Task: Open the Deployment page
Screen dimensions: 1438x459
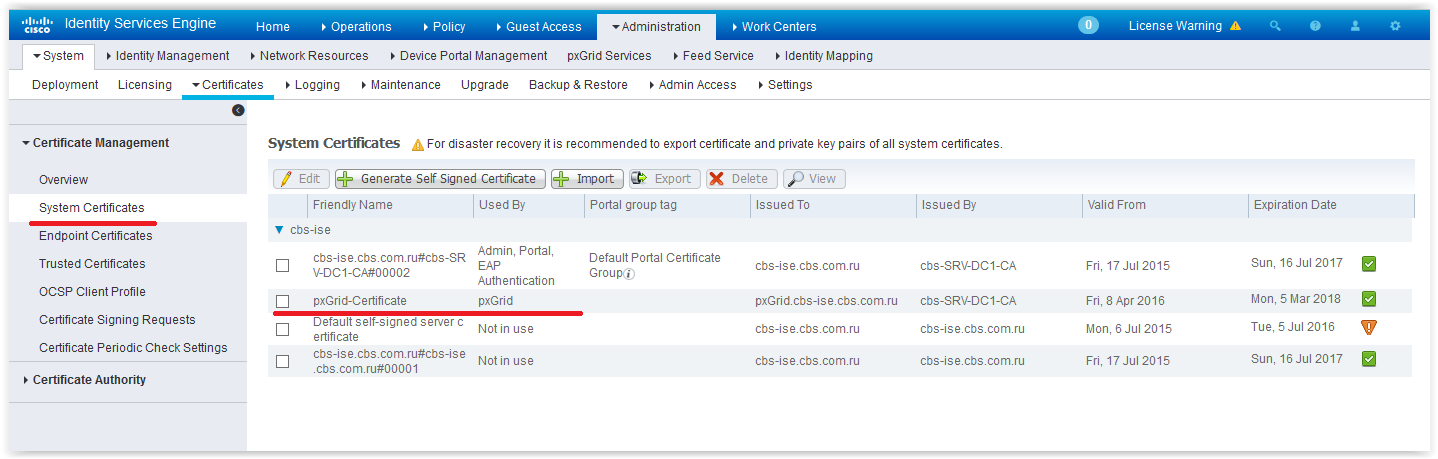Action: click(65, 85)
